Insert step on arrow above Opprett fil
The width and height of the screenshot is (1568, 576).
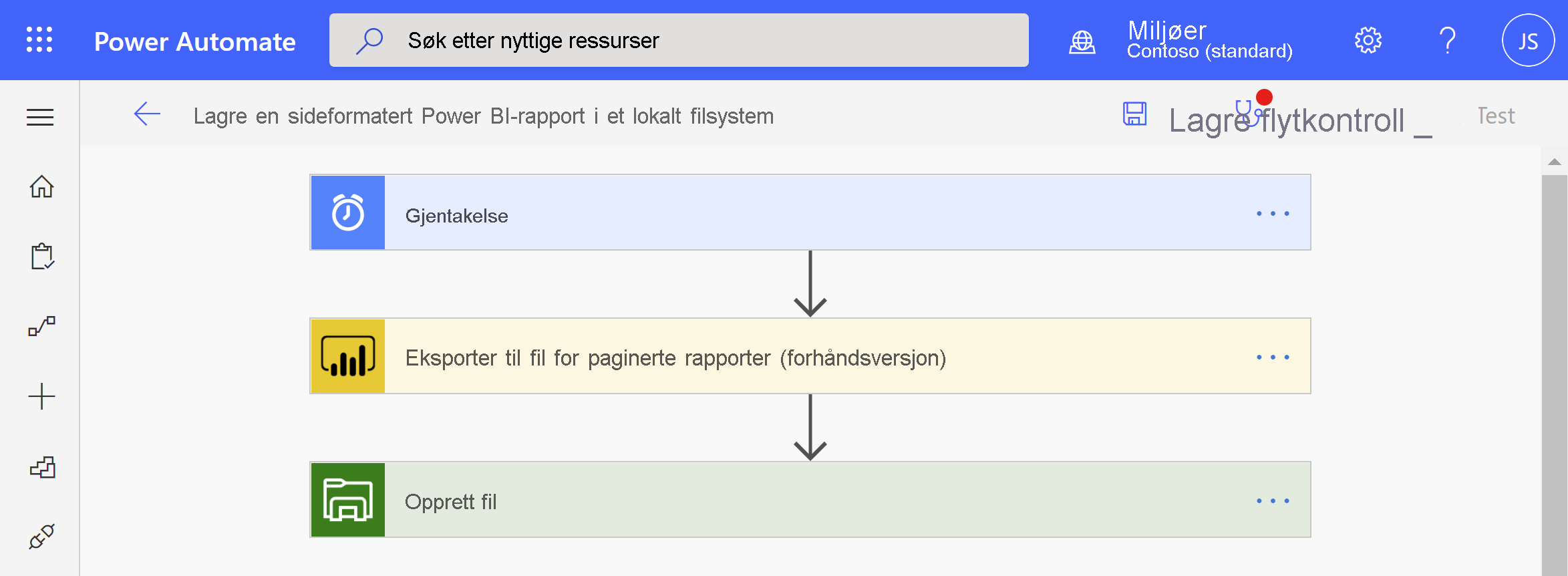[810, 428]
